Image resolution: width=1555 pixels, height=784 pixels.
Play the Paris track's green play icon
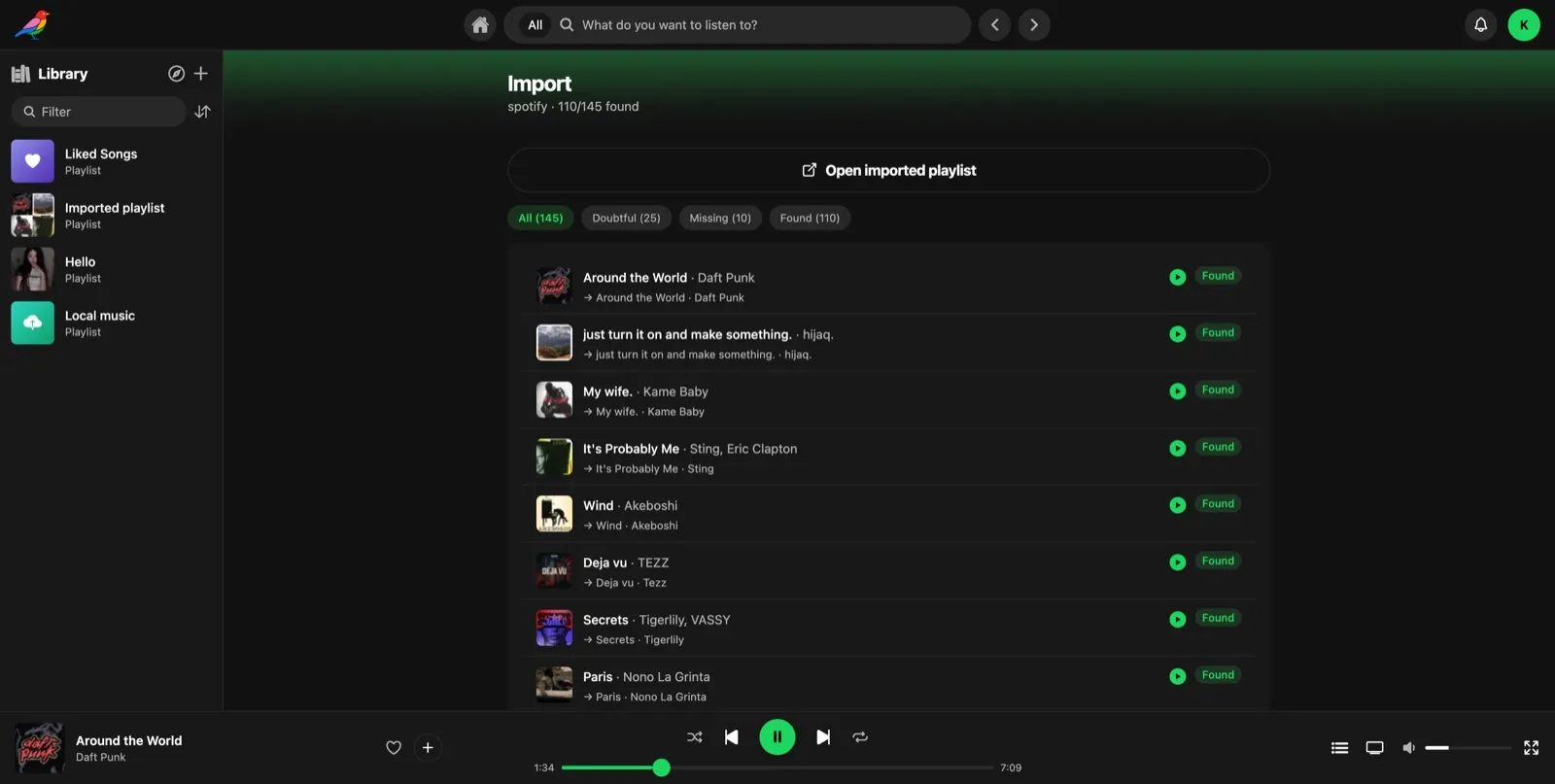(x=1177, y=676)
